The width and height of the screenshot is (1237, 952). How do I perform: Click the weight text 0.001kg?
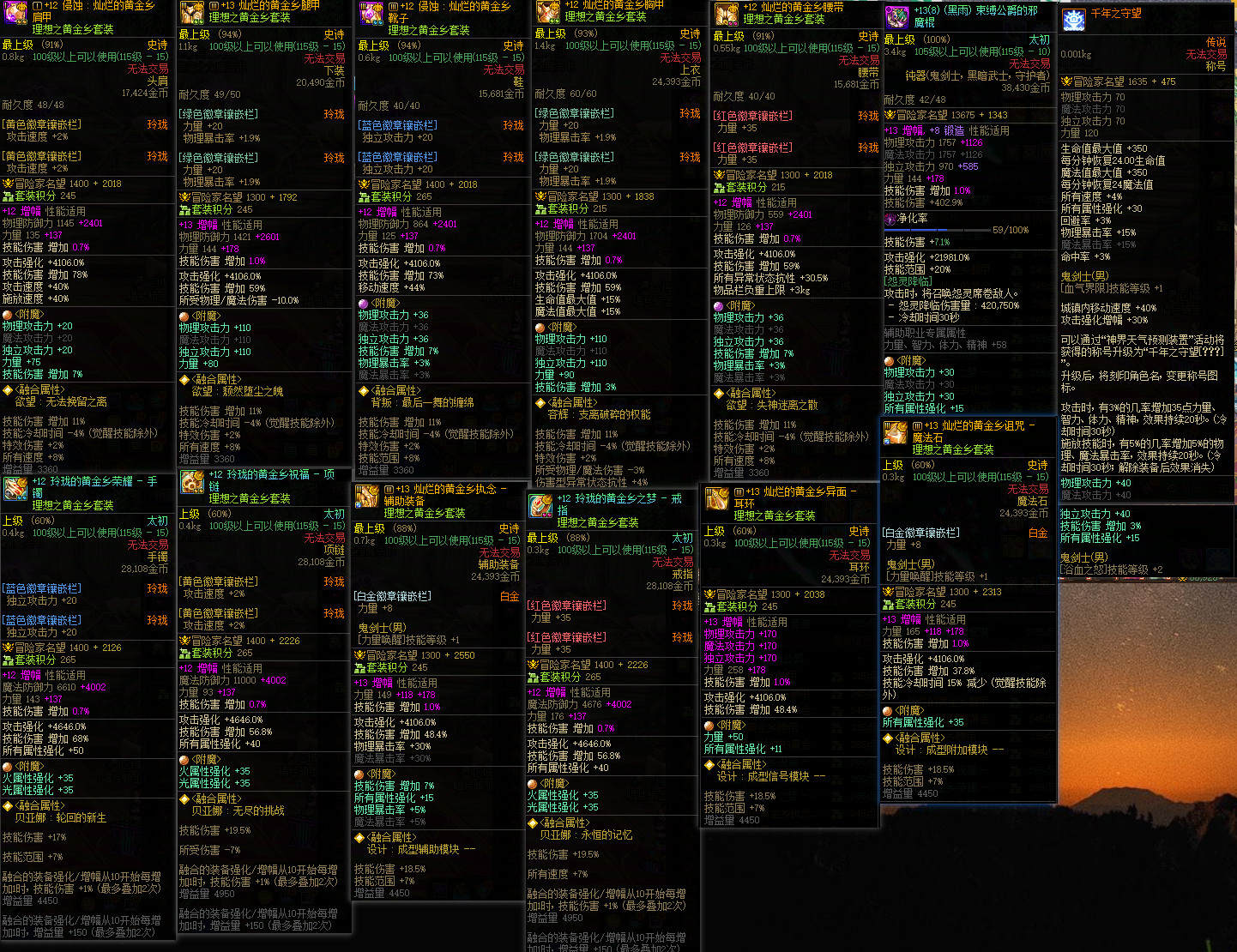coord(1076,54)
